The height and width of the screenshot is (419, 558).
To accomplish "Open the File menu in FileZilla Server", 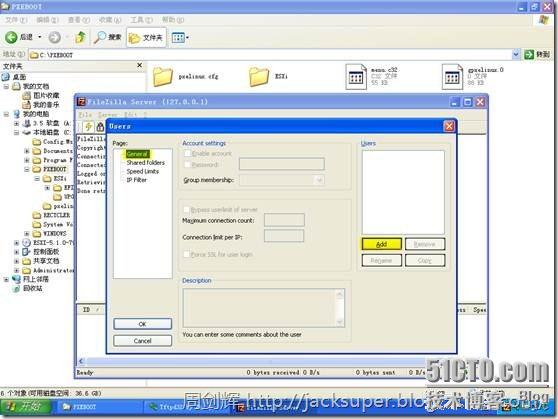I will (x=85, y=115).
